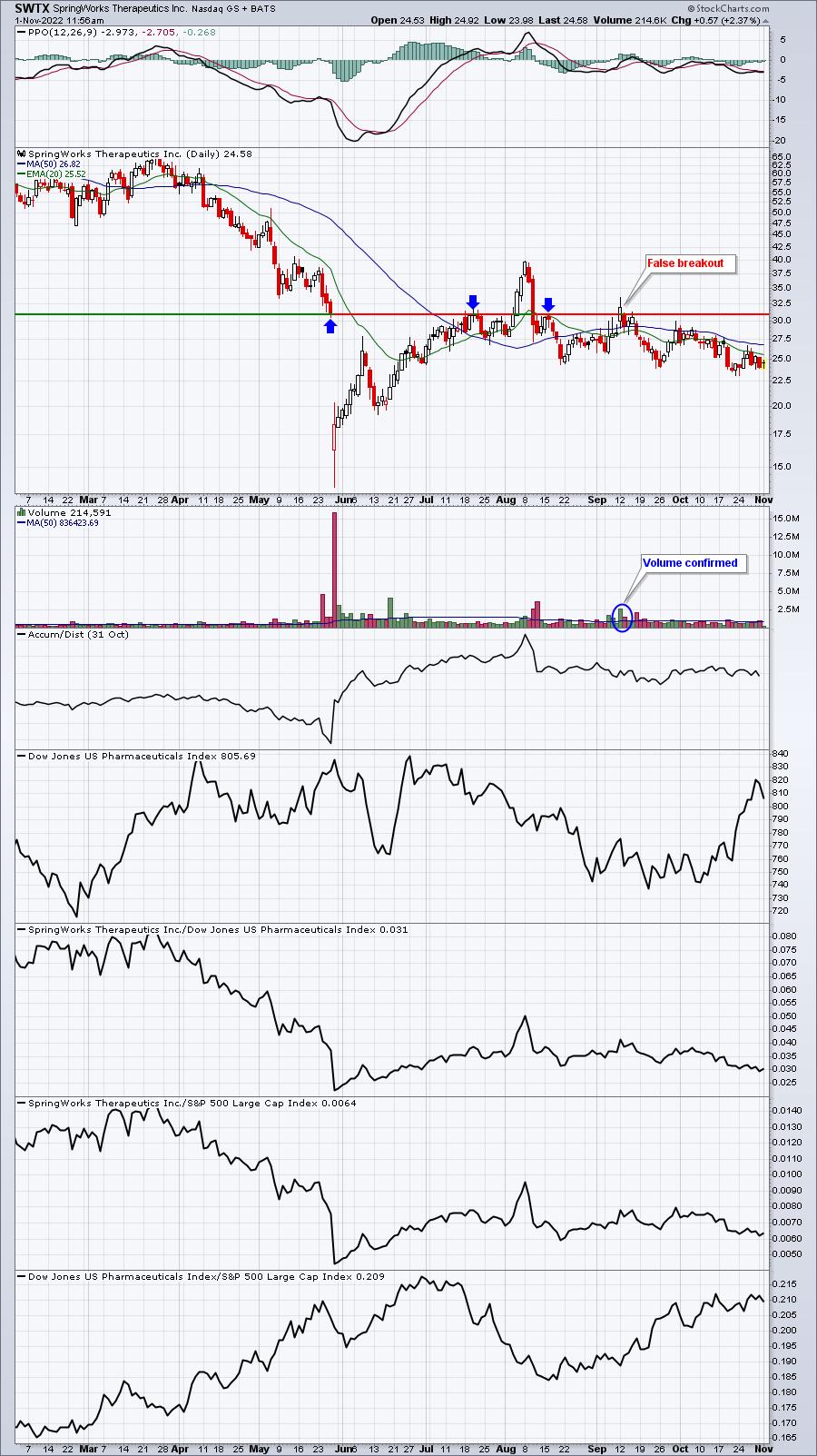
Task: Click the tallest volume spike bar in late May
Action: pyautogui.click(x=334, y=569)
